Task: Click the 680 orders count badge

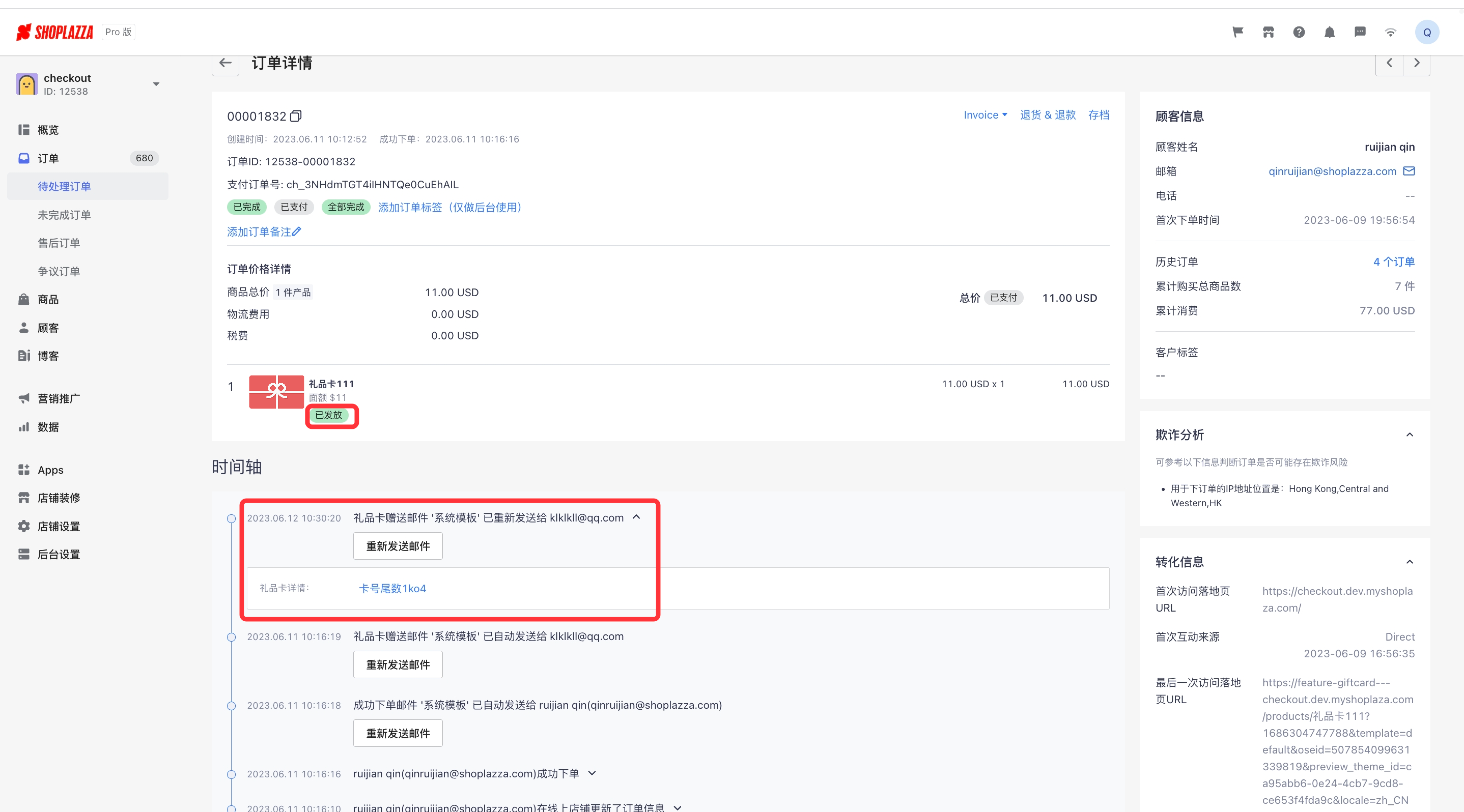Action: (x=144, y=158)
